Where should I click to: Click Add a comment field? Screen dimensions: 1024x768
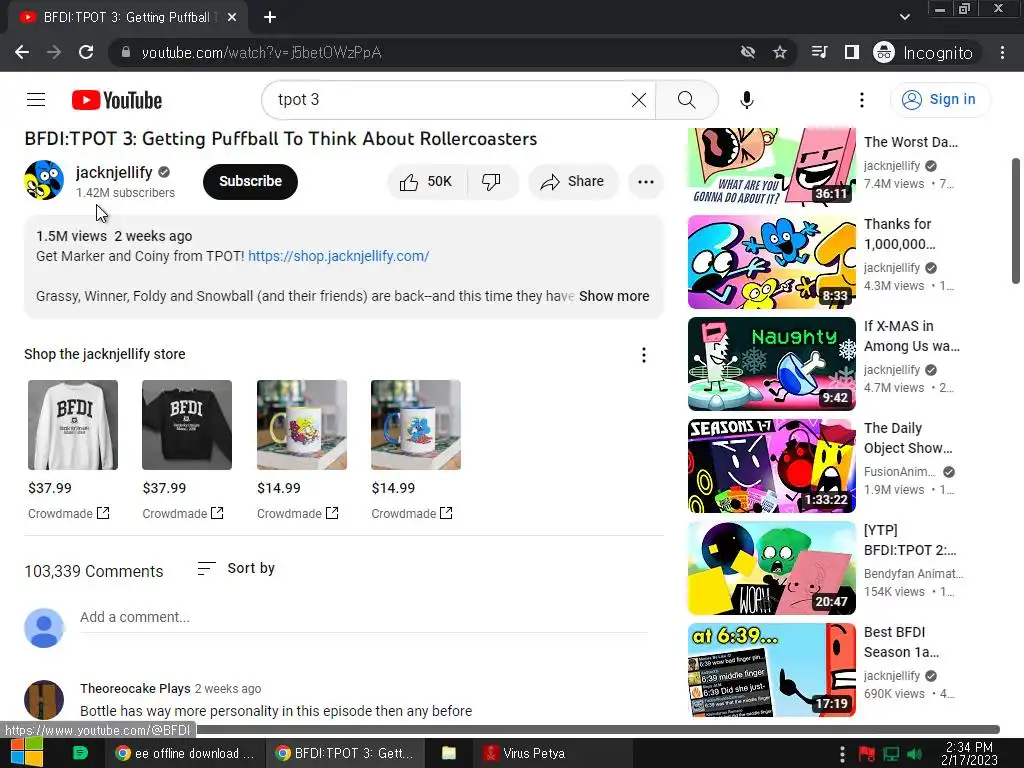(x=364, y=617)
